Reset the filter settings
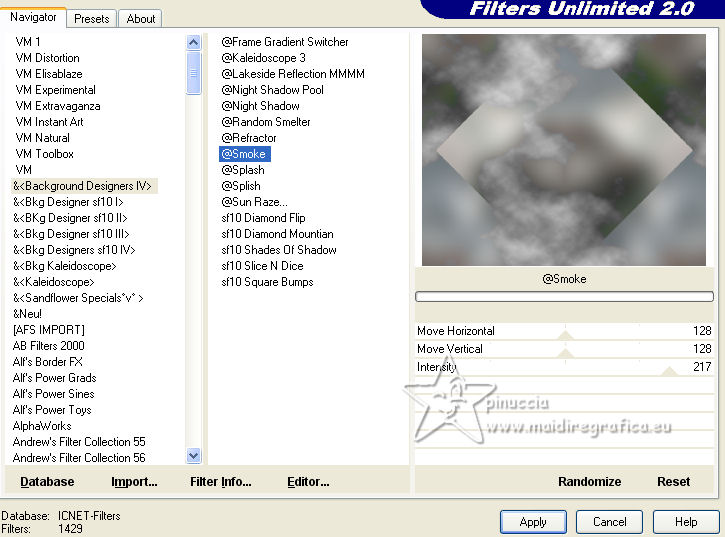 [673, 481]
